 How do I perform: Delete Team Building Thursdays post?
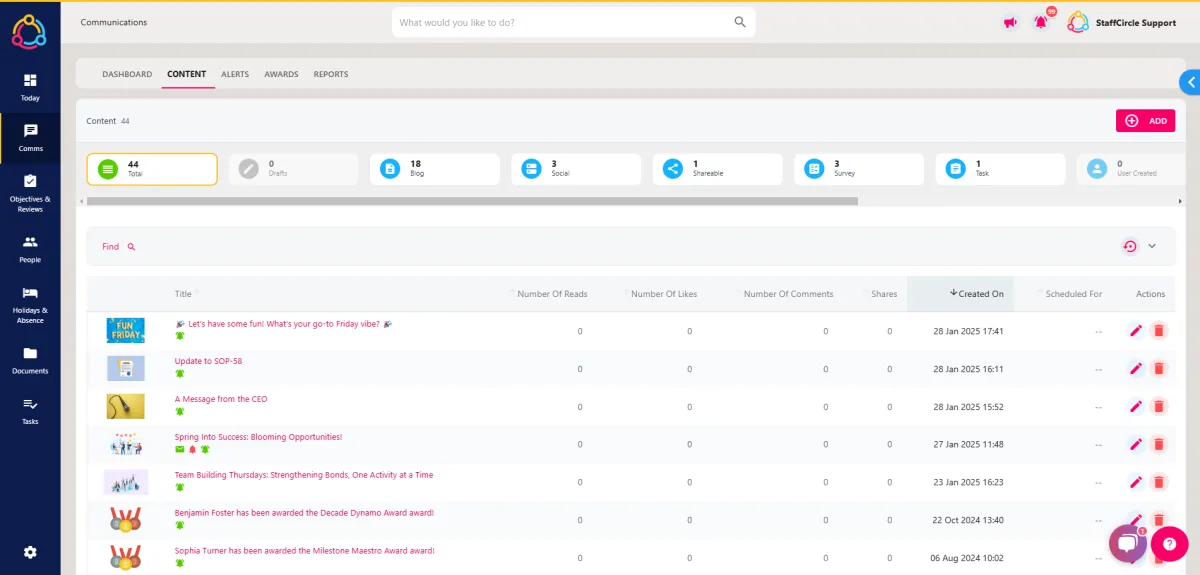[1159, 482]
